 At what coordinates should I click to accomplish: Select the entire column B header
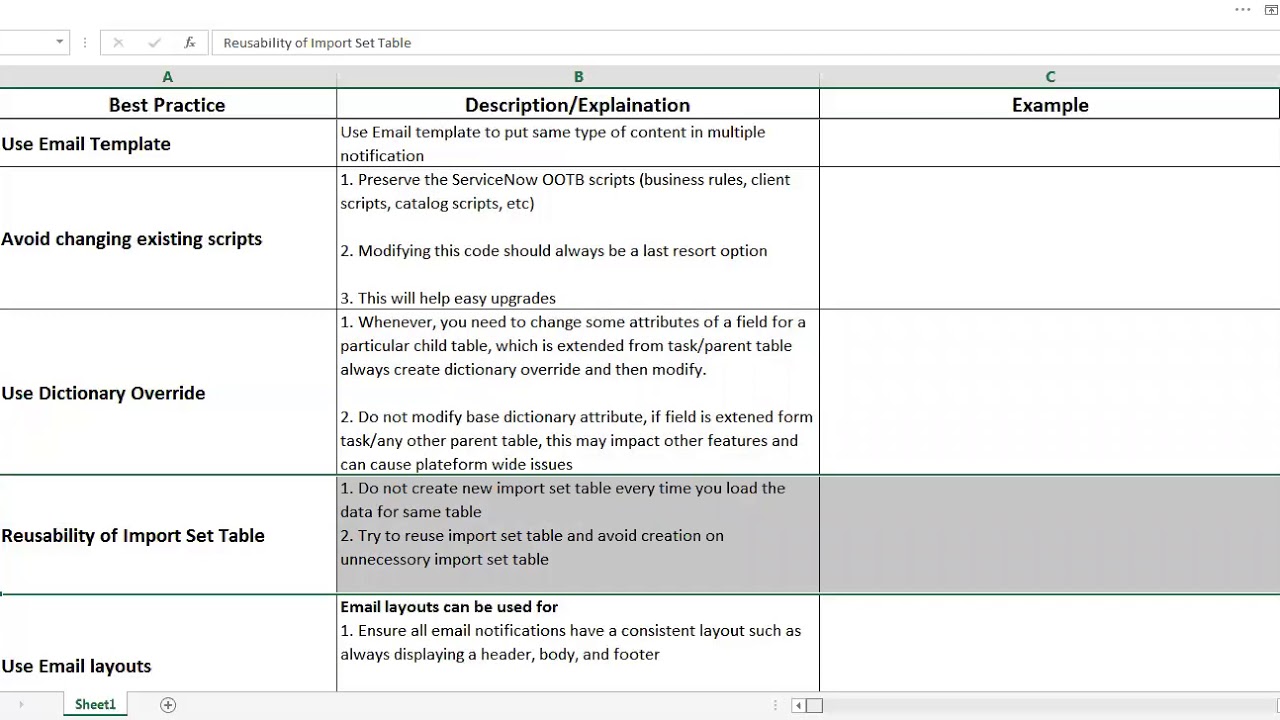coord(578,76)
